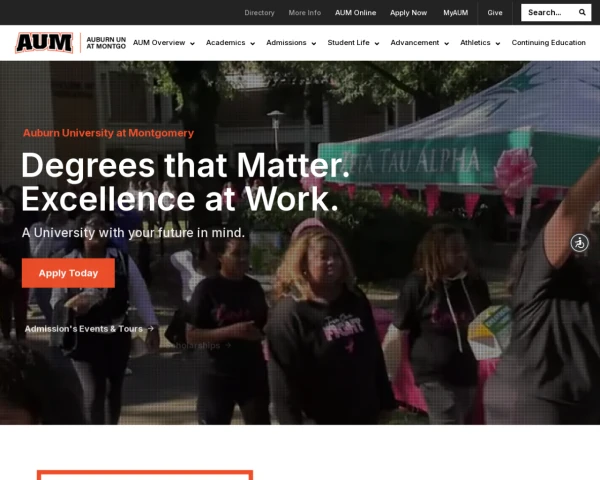Expand the Academics dropdown chevron
This screenshot has height=480, width=600.
point(253,43)
